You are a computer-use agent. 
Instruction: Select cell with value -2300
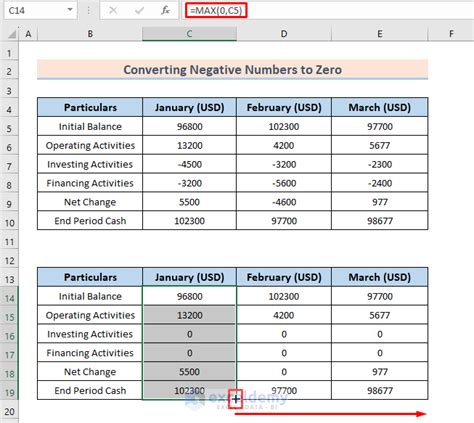click(x=379, y=164)
